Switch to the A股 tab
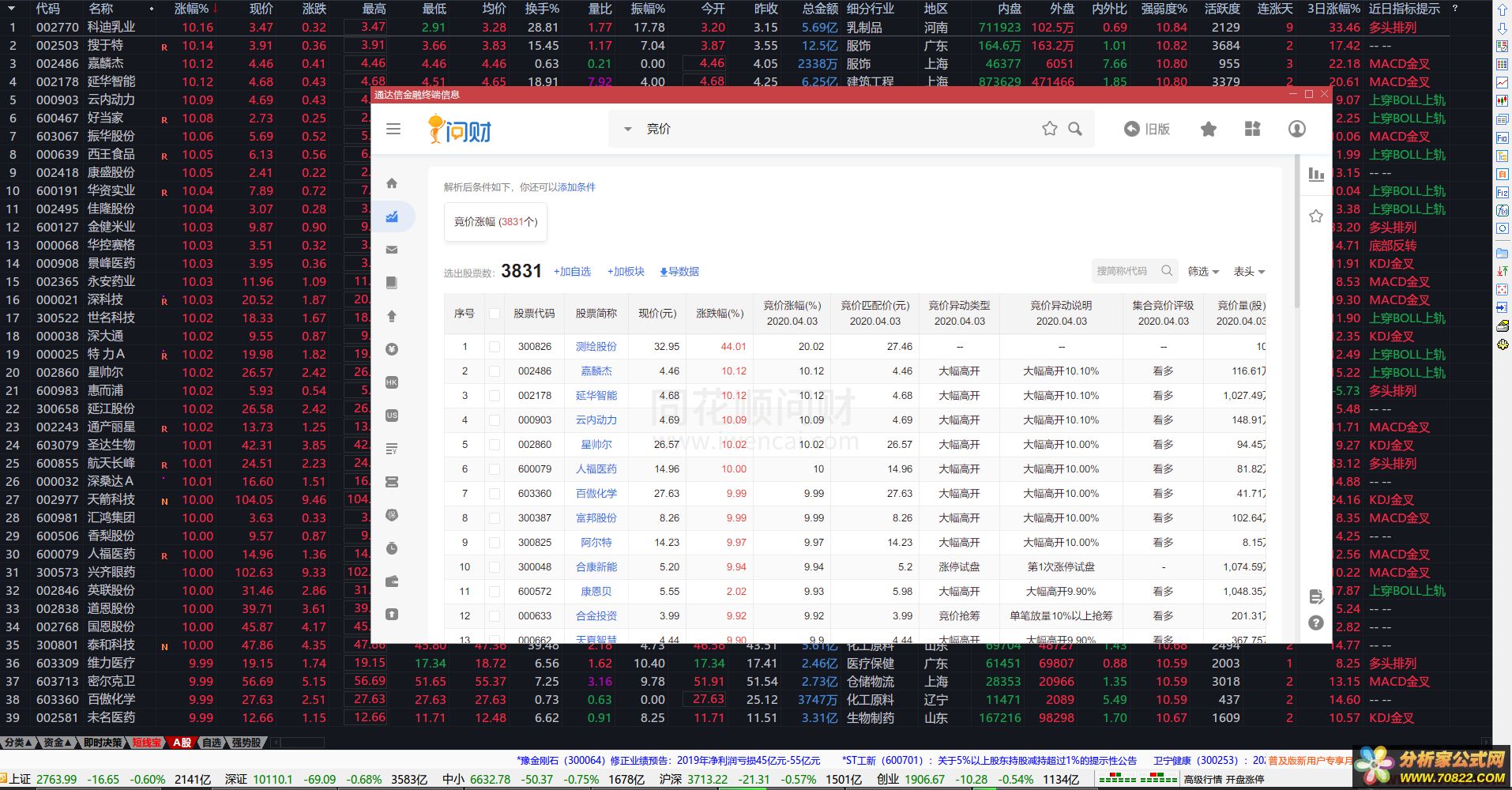The image size is (1512, 790). [x=182, y=743]
